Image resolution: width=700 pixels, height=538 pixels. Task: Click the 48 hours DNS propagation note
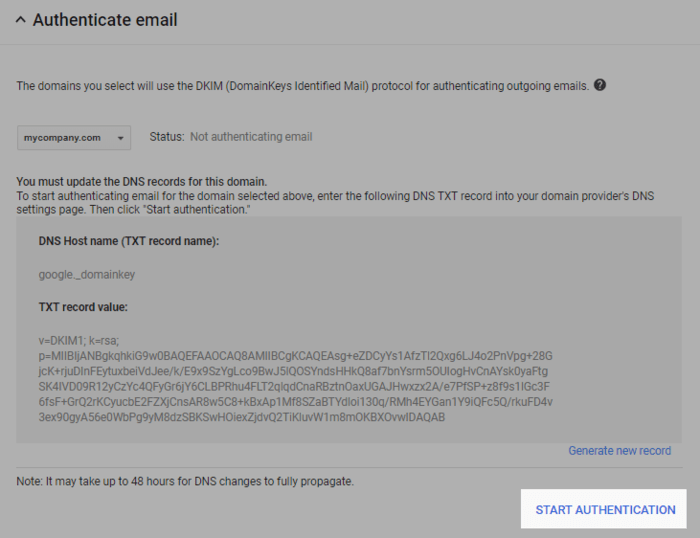coord(185,481)
